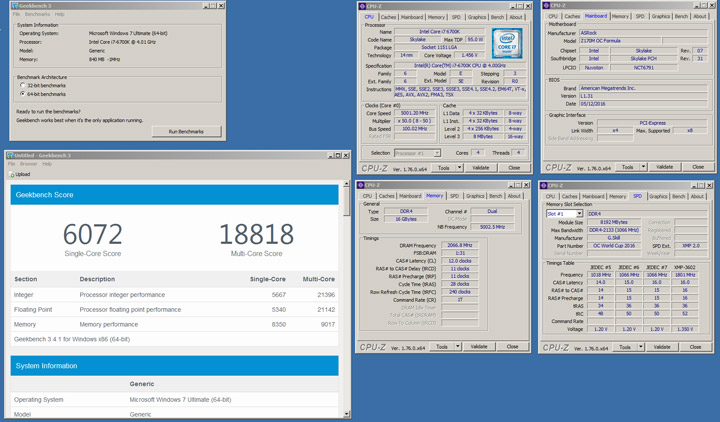720x422 pixels.
Task: Click the DRAM Frequency value 2066.8 MHz
Action: click(460, 245)
